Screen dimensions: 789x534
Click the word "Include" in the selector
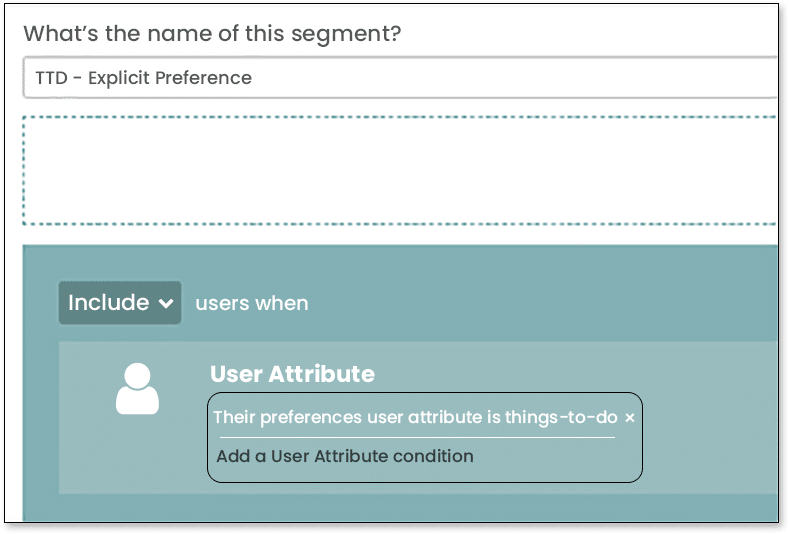click(x=108, y=303)
